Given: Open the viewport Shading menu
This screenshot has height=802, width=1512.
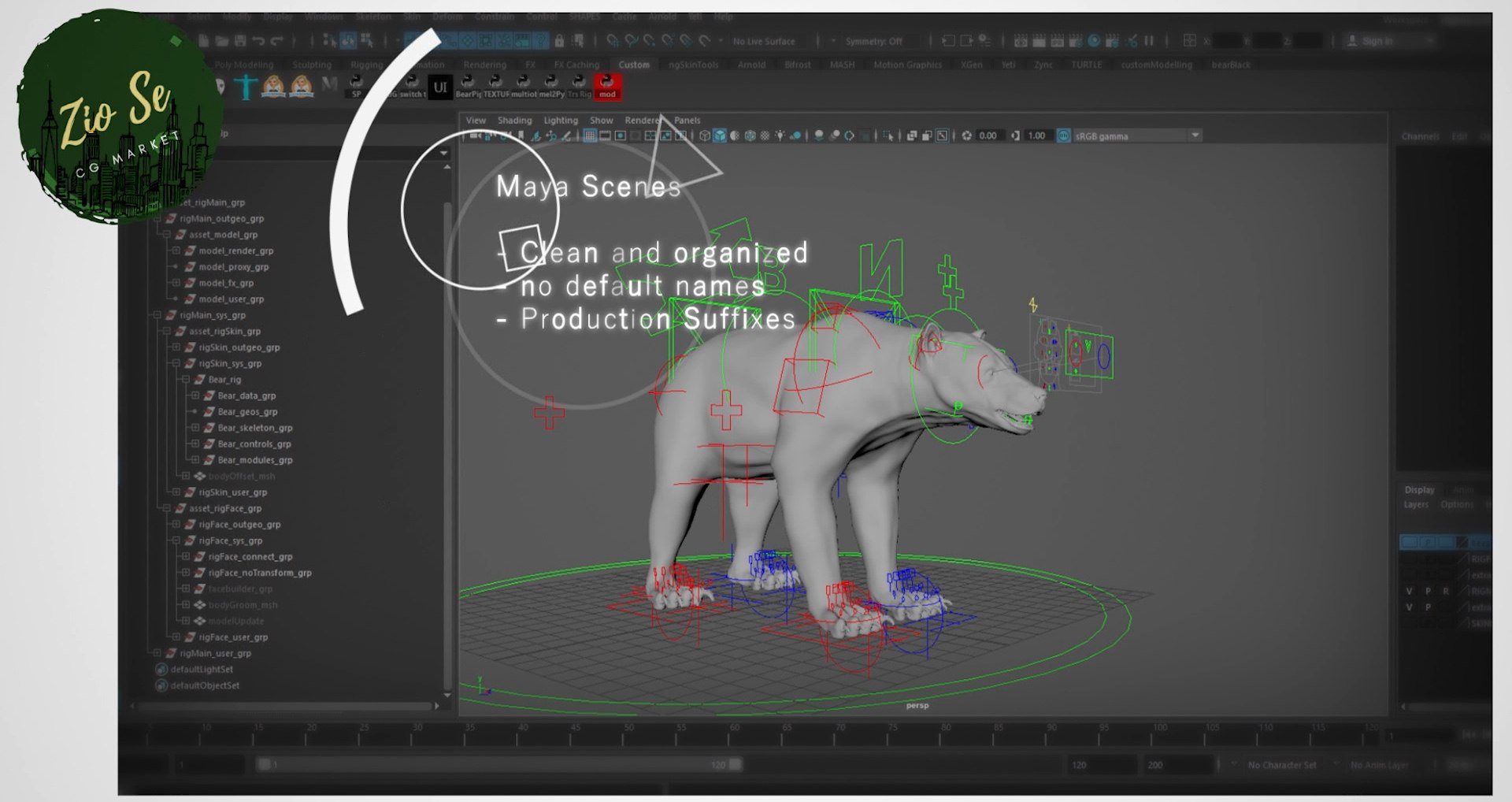Looking at the screenshot, I should pos(514,121).
